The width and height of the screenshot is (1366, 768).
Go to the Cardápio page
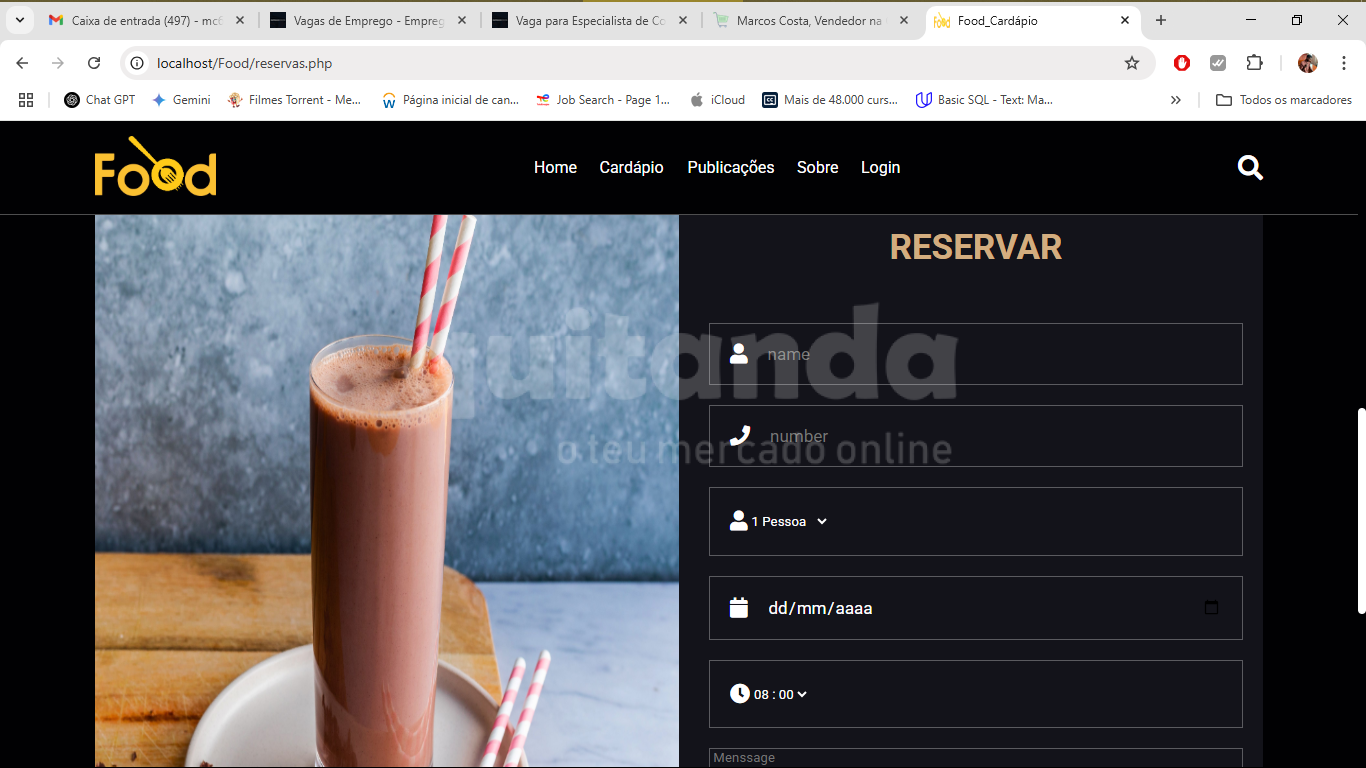point(631,167)
